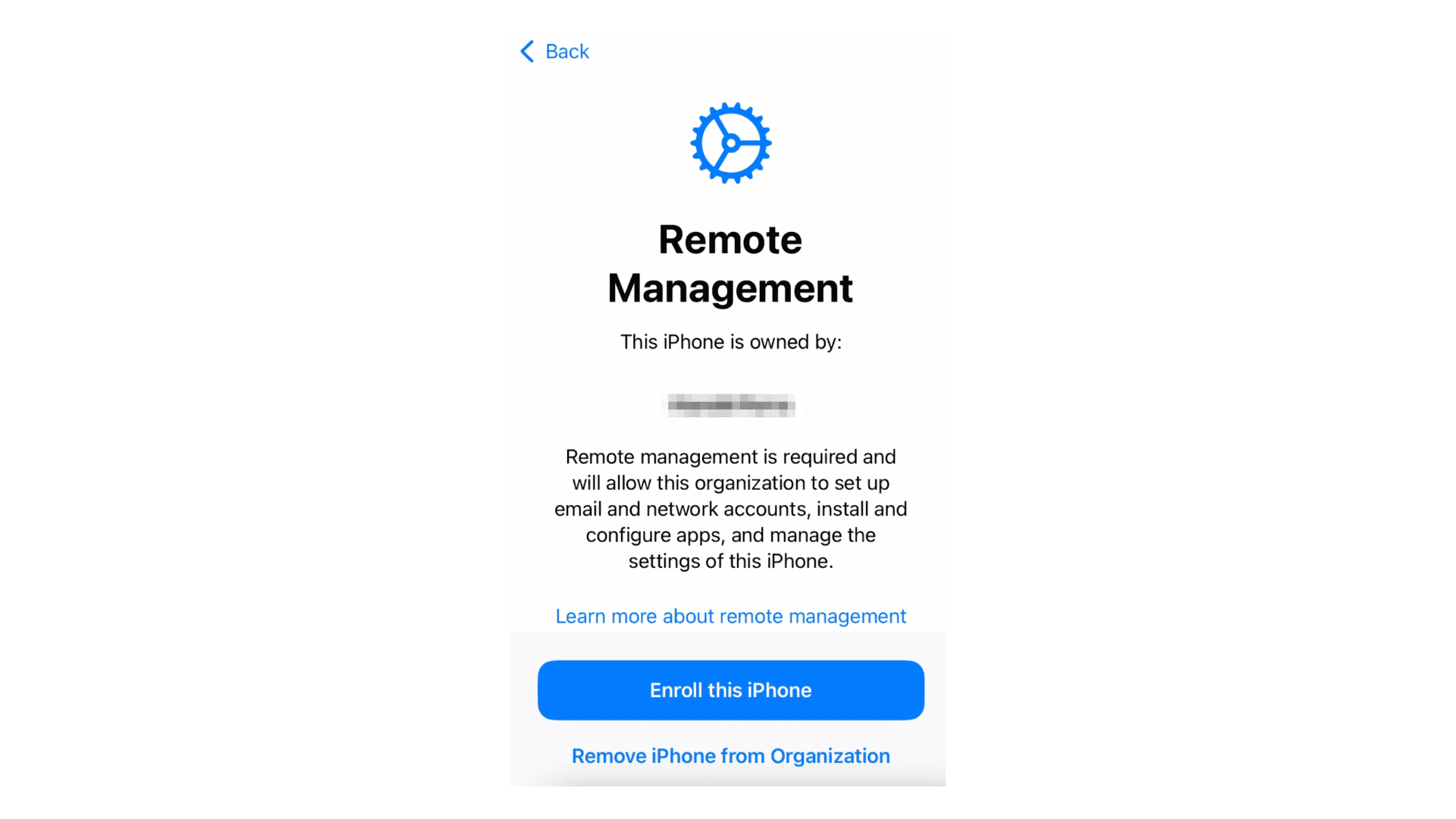Image resolution: width=1456 pixels, height=819 pixels.
Task: Click the blurred organization name
Action: [x=730, y=405]
